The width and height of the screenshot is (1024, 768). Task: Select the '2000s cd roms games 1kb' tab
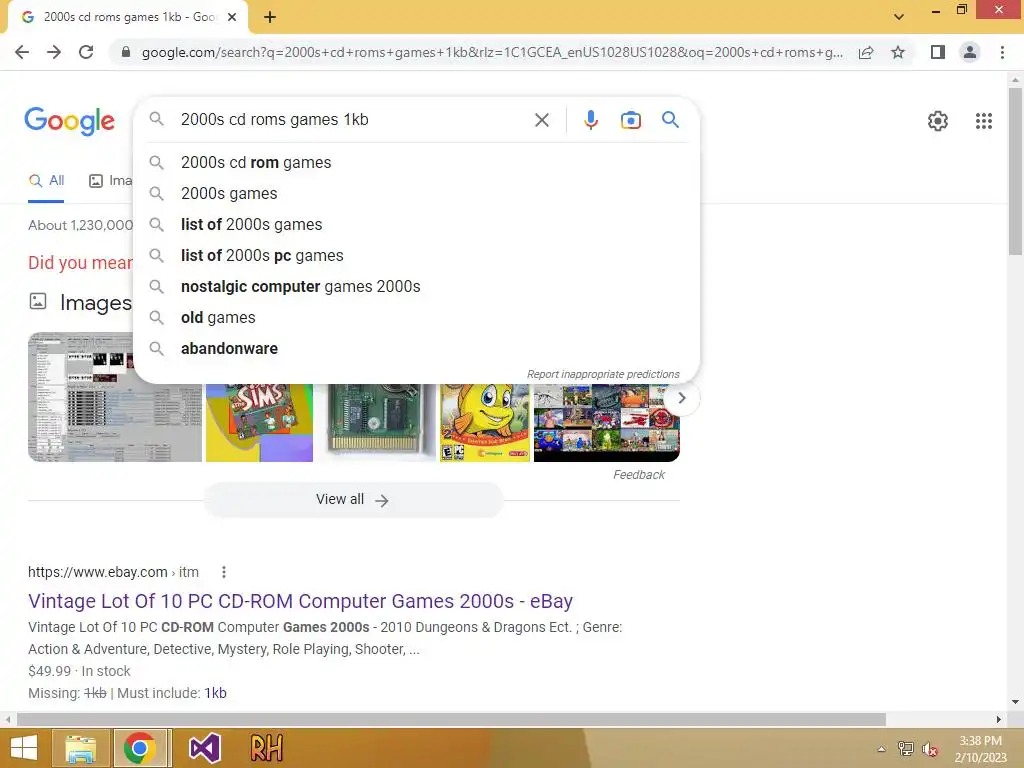[128, 18]
